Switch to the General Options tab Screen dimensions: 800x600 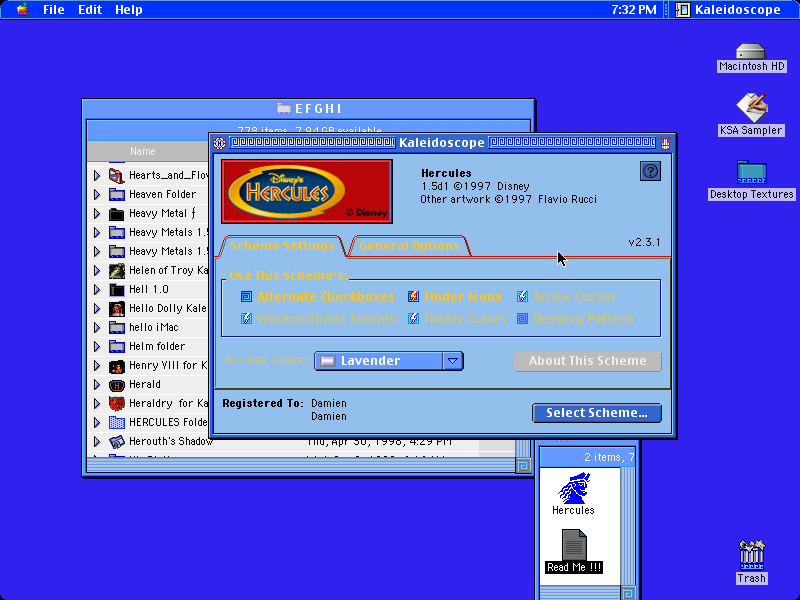point(409,246)
